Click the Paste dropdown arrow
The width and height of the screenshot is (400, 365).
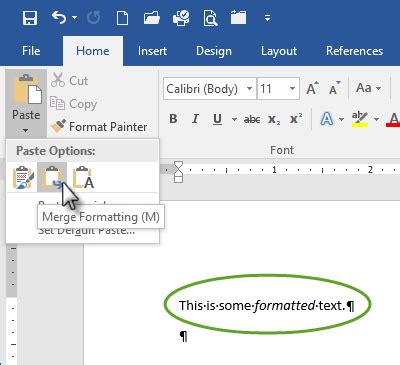pyautogui.click(x=26, y=130)
